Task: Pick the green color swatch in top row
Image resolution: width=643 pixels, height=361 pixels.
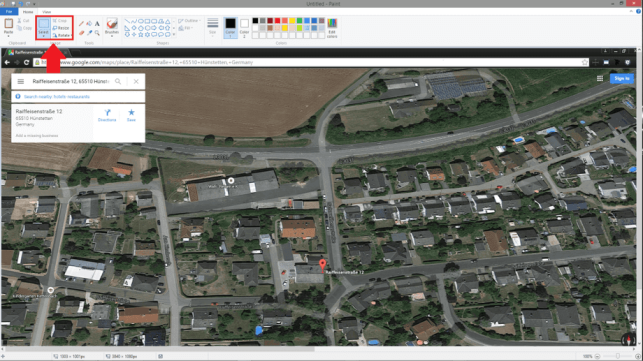Action: (299, 21)
